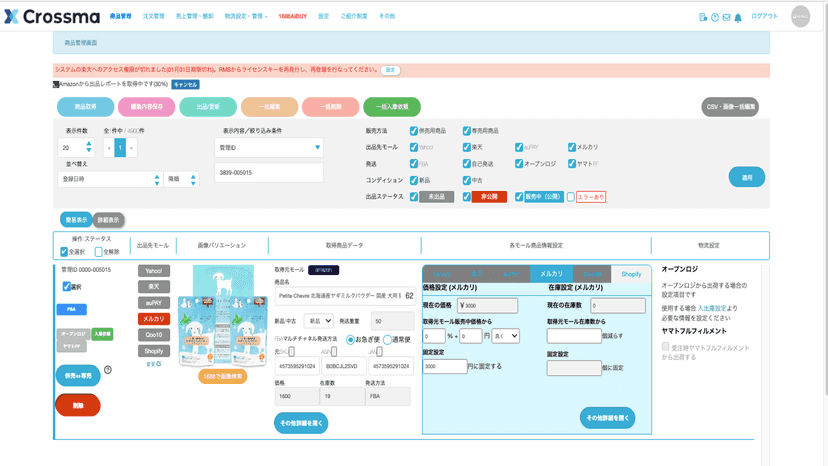Open the 1688AiBUY menu item
The image size is (828, 466).
[293, 16]
